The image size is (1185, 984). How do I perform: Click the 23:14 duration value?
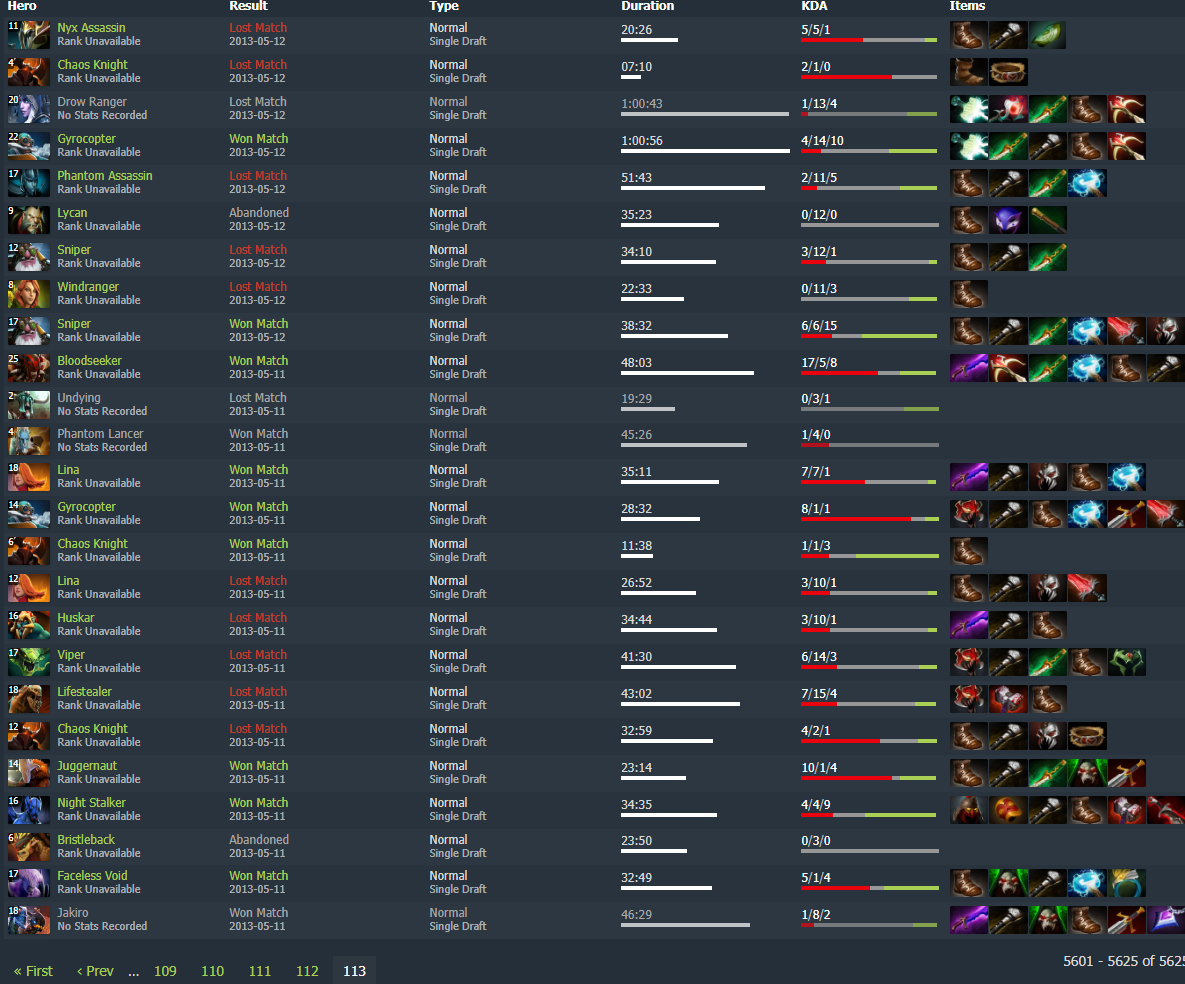point(636,768)
